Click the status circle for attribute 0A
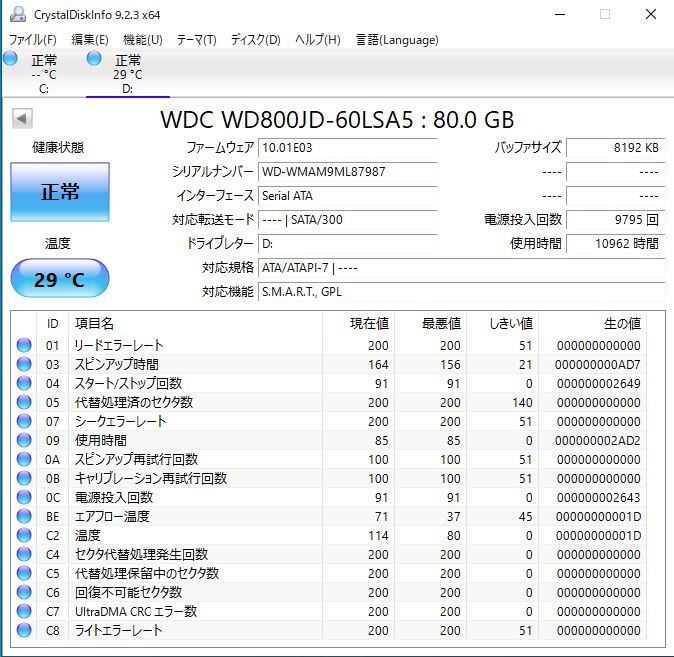The height and width of the screenshot is (657, 674). pos(24,459)
